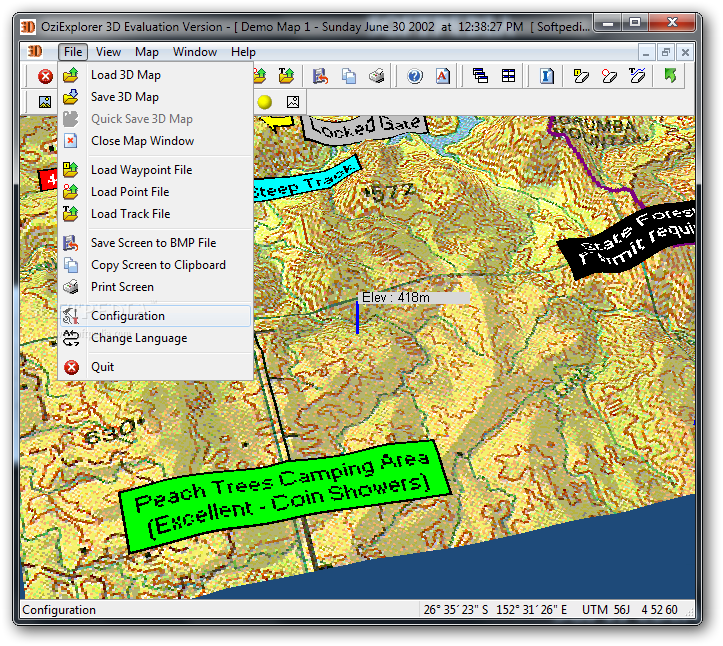Click the track eraser toolbar icon
723x646 pixels.
click(637, 75)
